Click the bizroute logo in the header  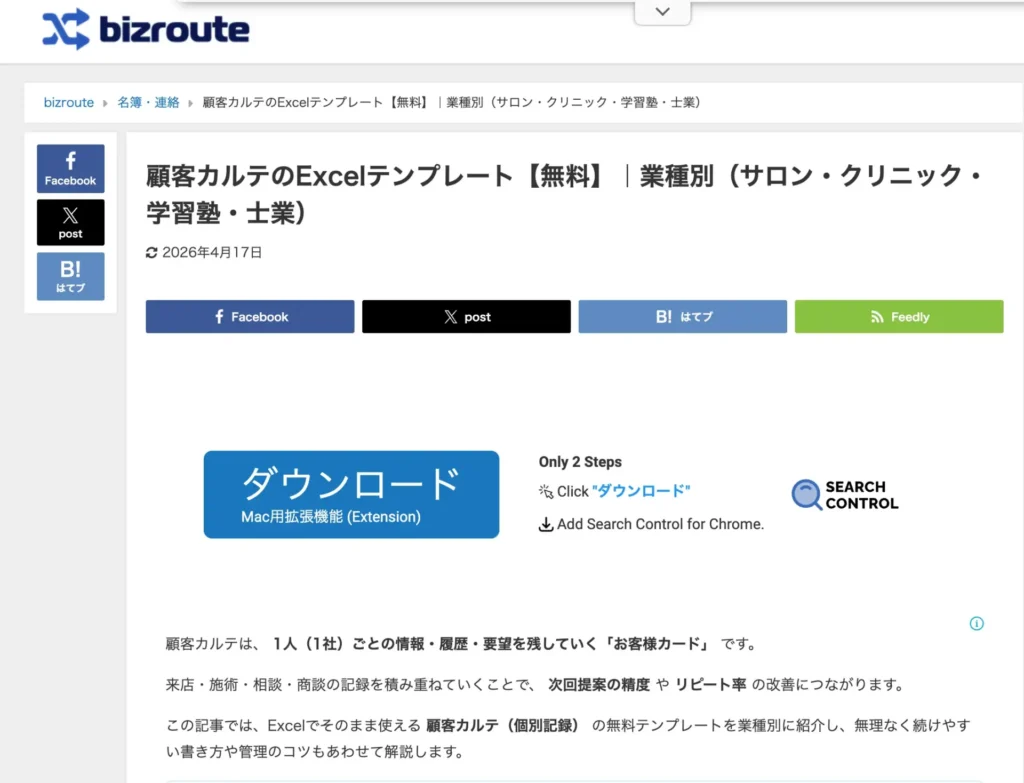(x=146, y=29)
